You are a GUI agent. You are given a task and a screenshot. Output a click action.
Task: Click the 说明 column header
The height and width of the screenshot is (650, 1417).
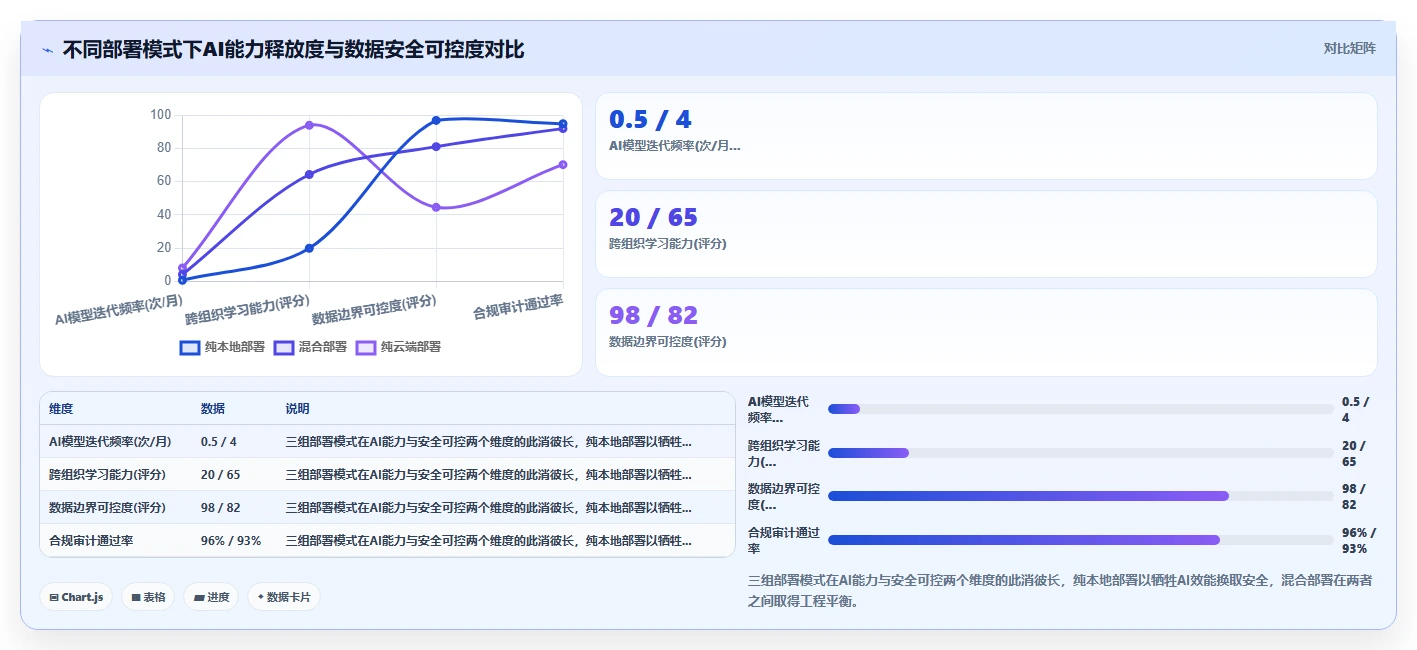tap(298, 409)
